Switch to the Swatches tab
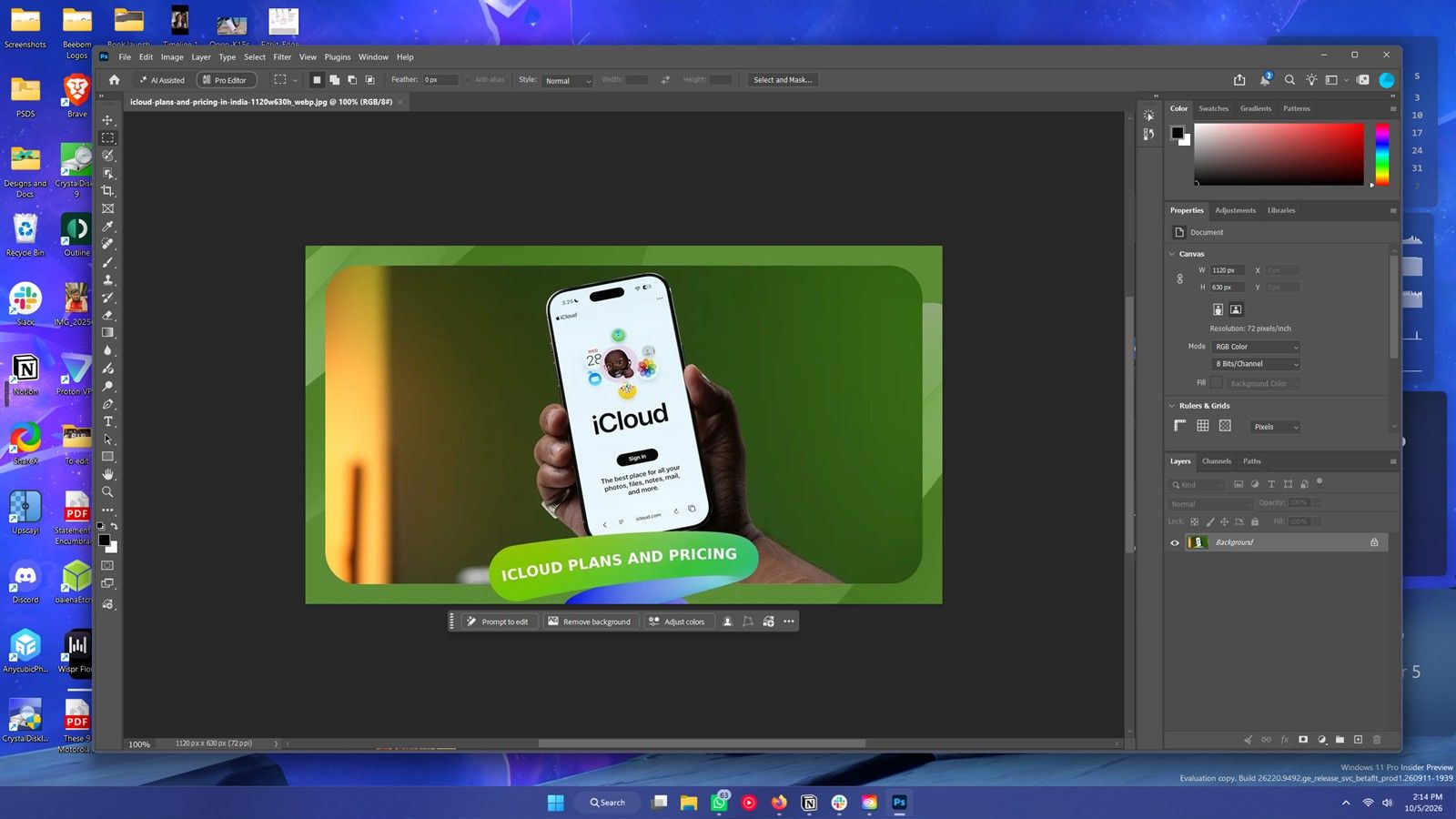This screenshot has height=819, width=1456. point(1213,108)
